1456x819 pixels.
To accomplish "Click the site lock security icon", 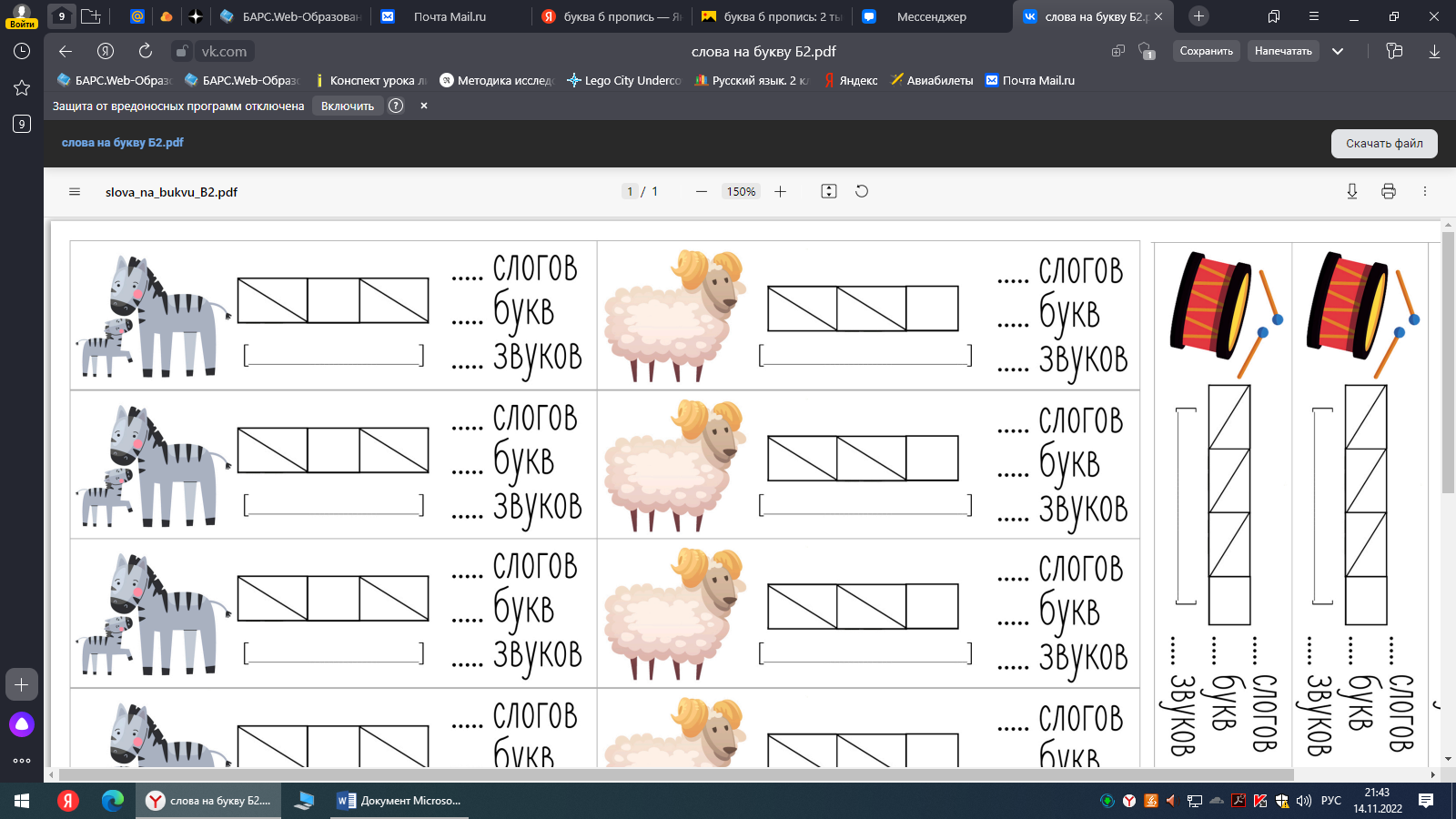I will (182, 52).
